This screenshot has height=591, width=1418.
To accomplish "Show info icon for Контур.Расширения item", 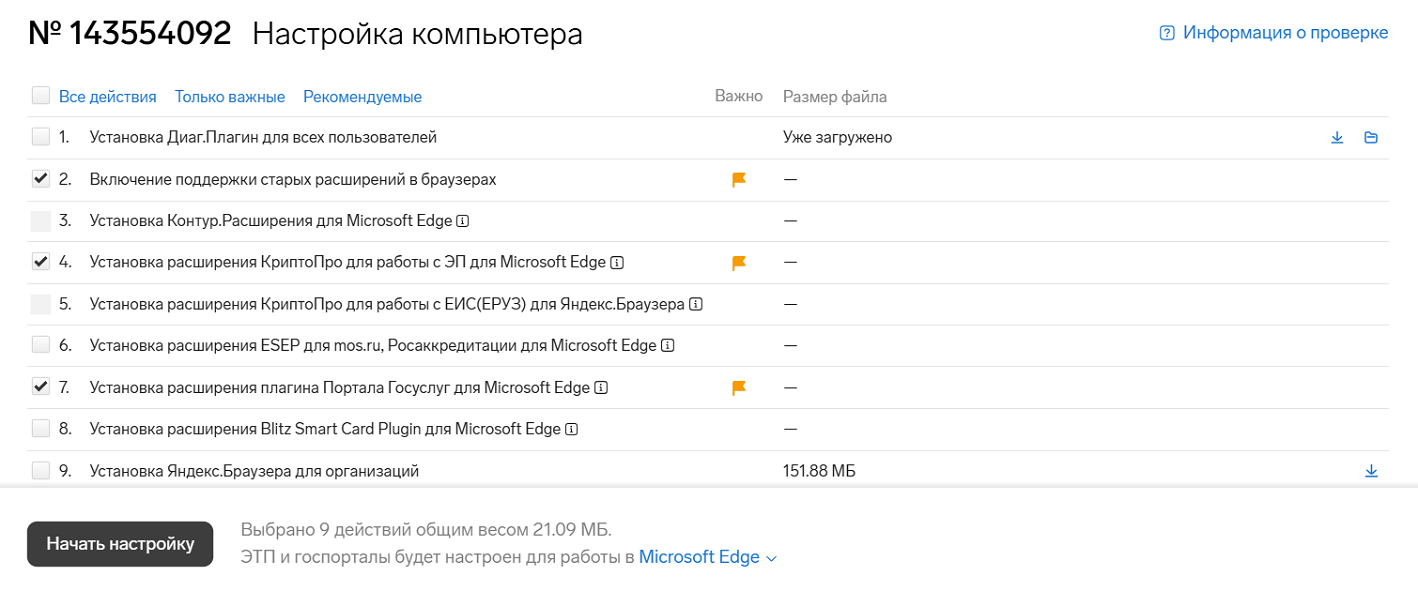I will [463, 220].
